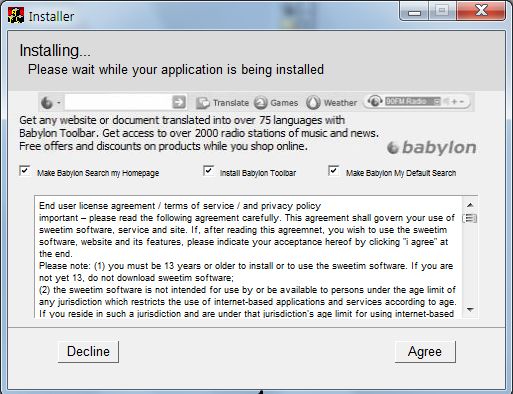Close the Installer window
Screen dimensions: 513x394
481,11
